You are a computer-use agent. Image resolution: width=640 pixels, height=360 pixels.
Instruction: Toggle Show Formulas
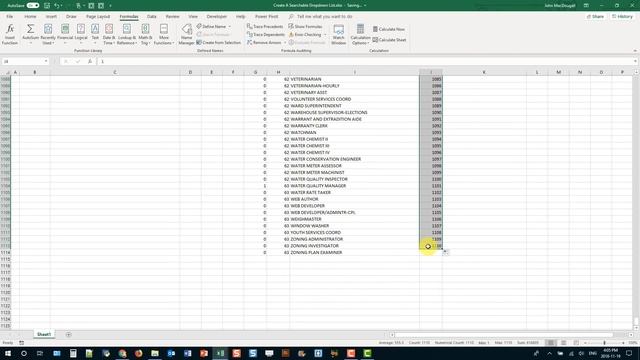point(305,26)
